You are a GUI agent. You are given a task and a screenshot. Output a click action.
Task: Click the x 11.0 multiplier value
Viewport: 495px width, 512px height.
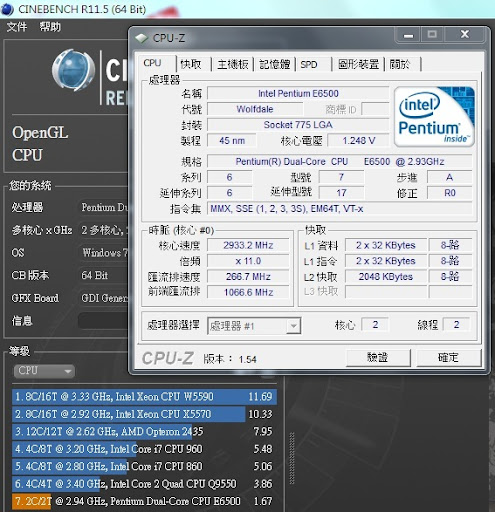(248, 261)
